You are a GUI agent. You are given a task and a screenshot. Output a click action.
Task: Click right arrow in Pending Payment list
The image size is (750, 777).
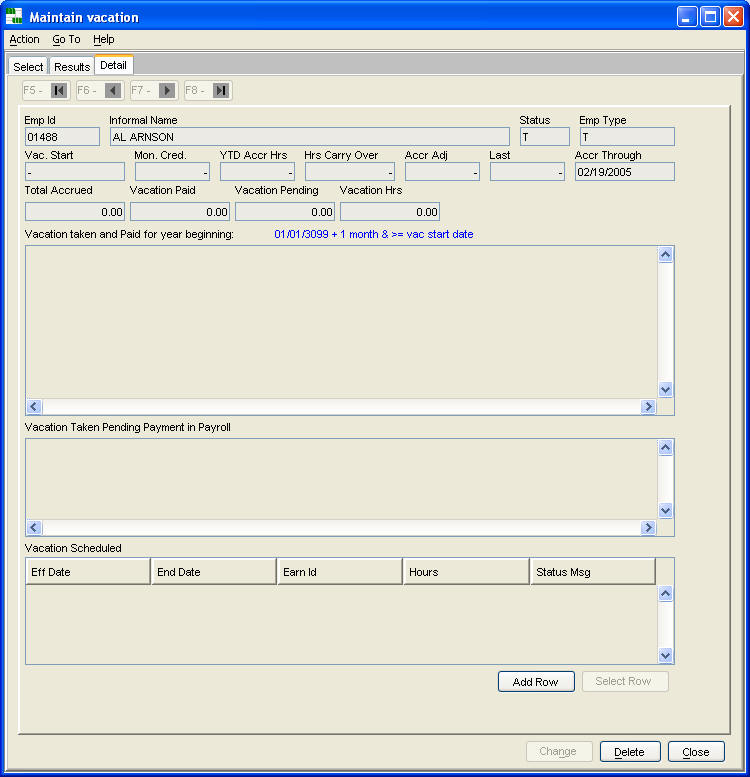point(648,528)
